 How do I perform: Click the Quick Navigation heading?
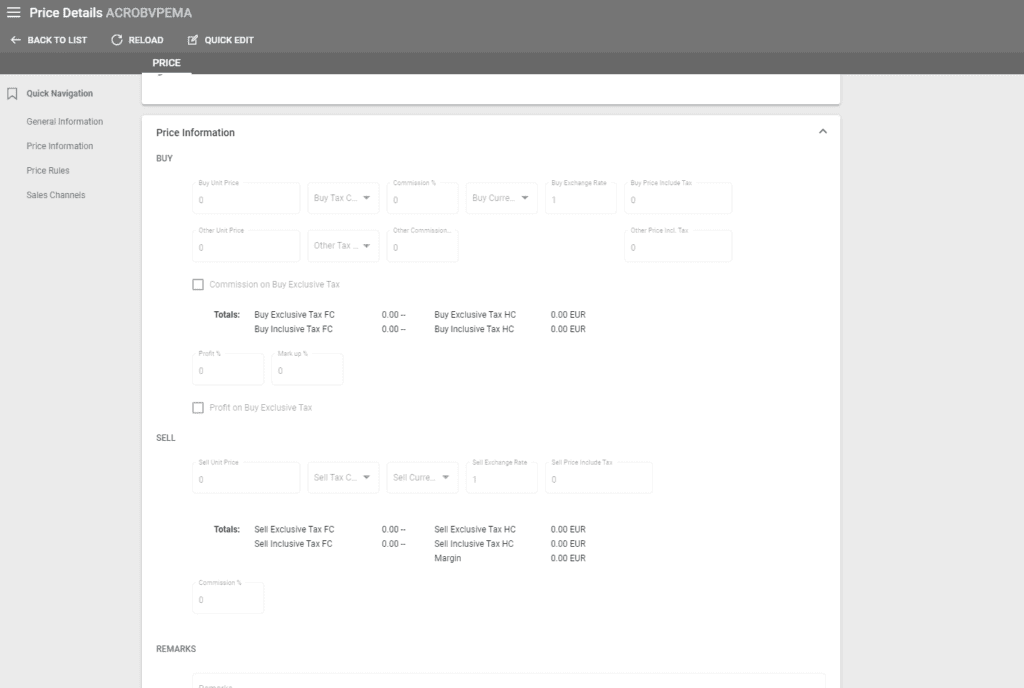pos(59,94)
